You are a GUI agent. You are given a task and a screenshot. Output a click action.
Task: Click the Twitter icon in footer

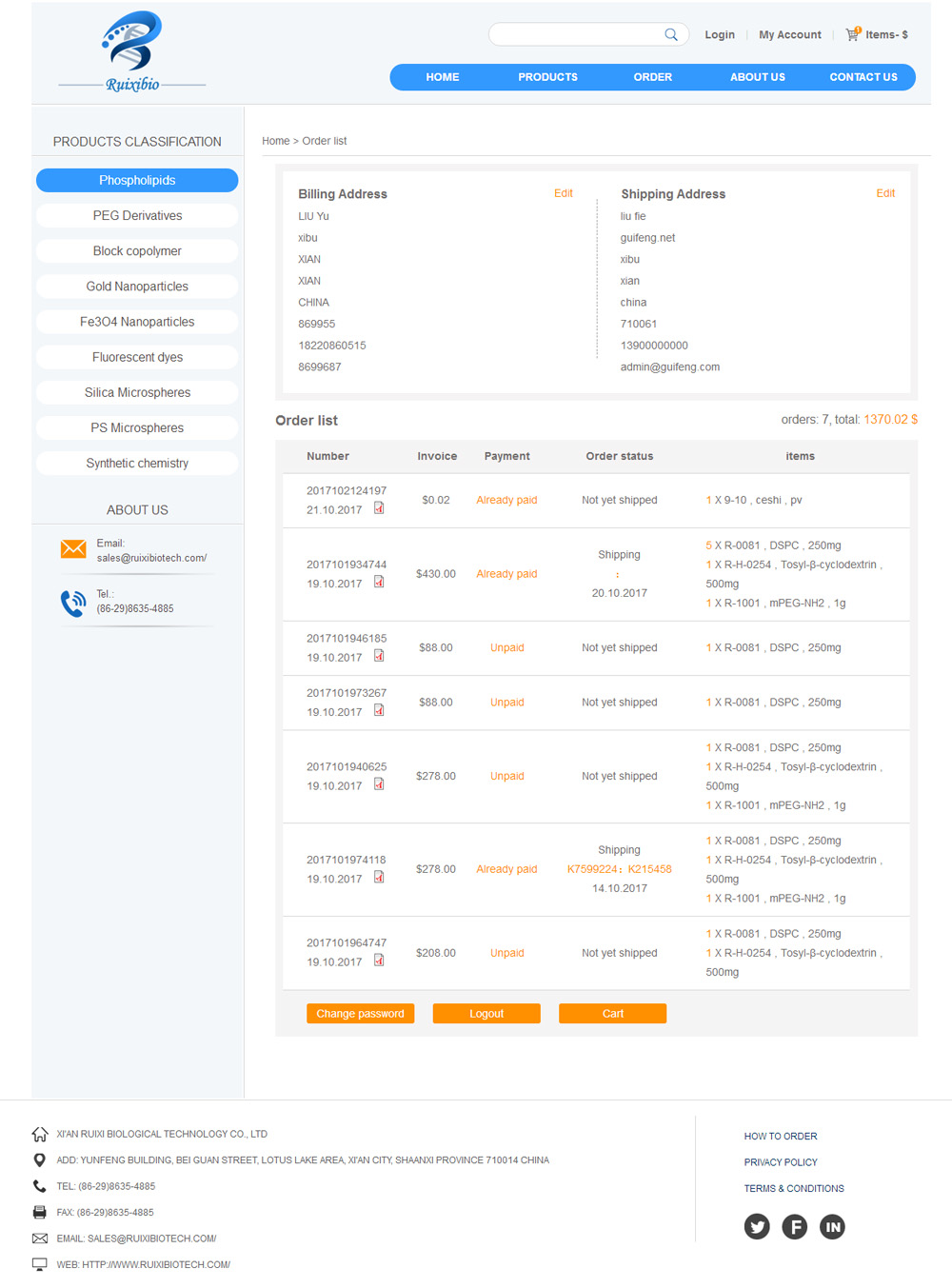click(x=757, y=1226)
